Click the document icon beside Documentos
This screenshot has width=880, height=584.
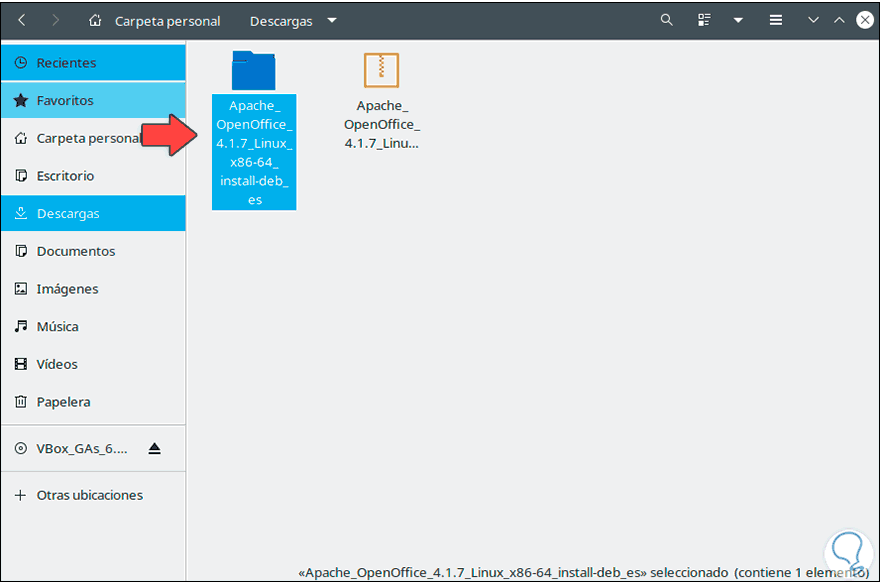tap(21, 251)
